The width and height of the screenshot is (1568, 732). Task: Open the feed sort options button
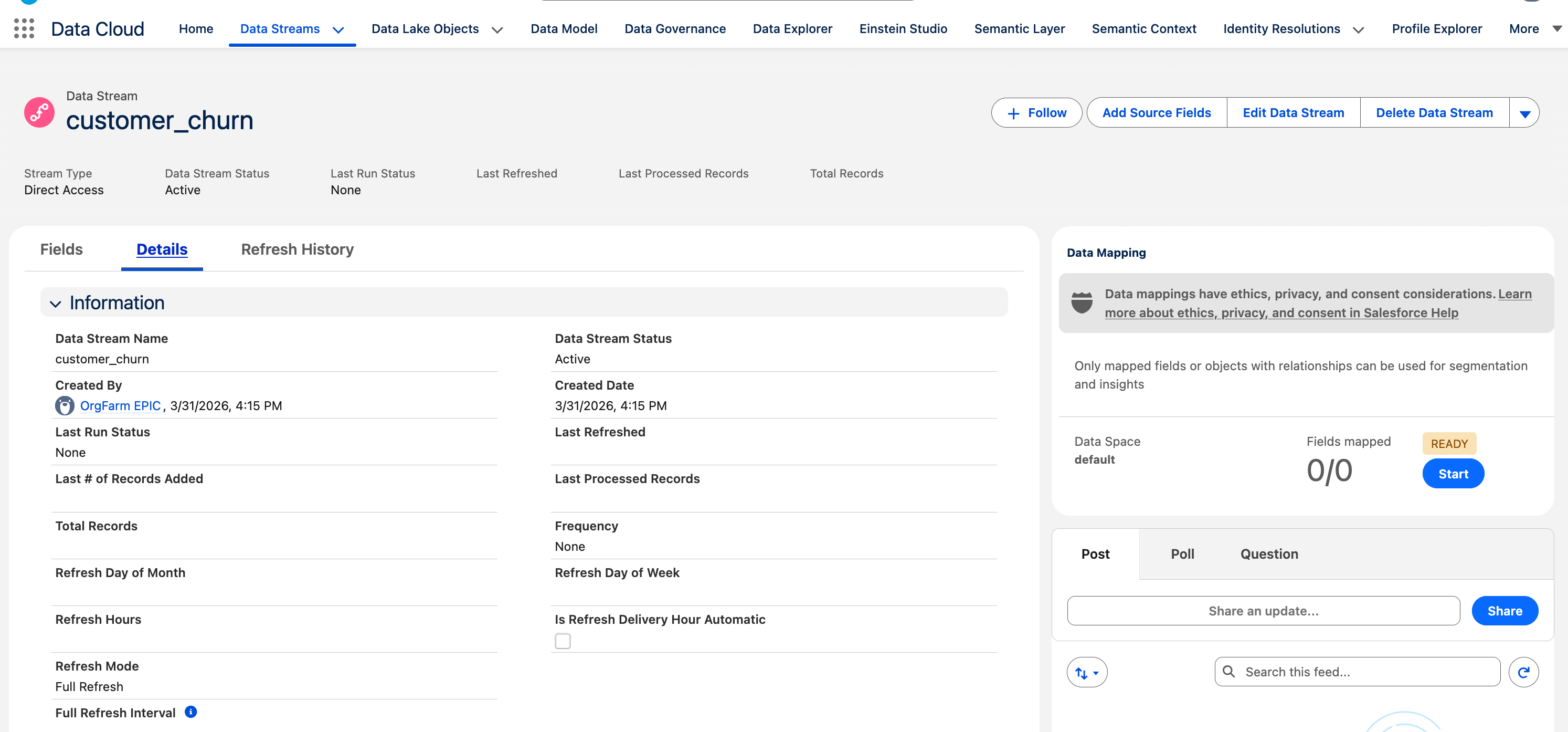point(1086,672)
